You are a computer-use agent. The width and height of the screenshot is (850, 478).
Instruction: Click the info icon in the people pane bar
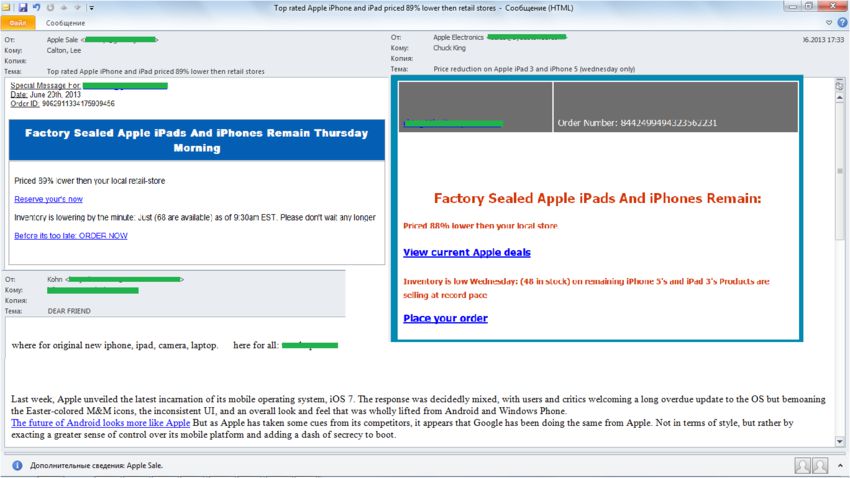(x=17, y=466)
